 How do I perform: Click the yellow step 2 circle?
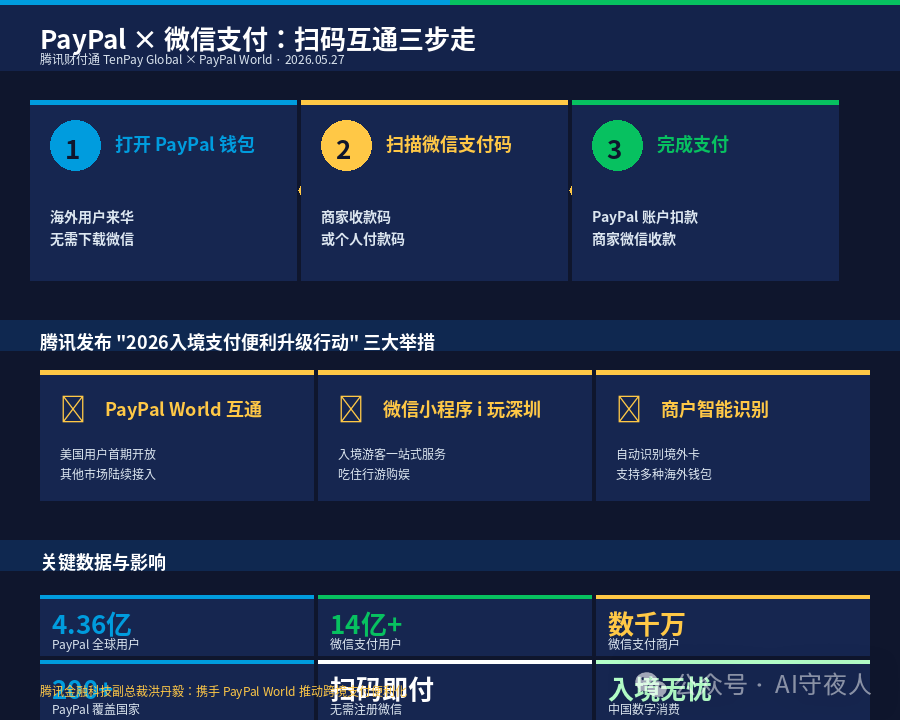[346, 145]
